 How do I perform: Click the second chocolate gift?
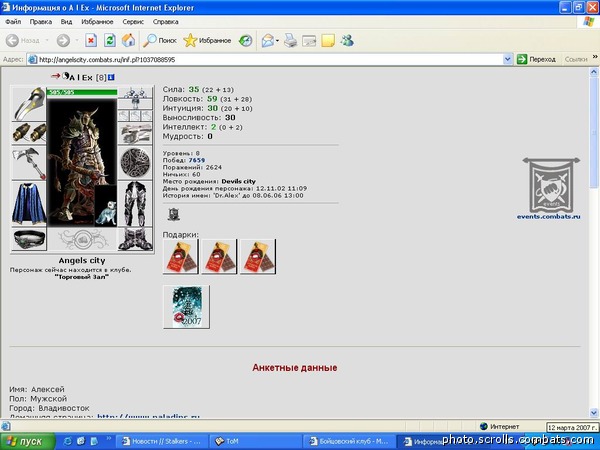pyautogui.click(x=219, y=256)
